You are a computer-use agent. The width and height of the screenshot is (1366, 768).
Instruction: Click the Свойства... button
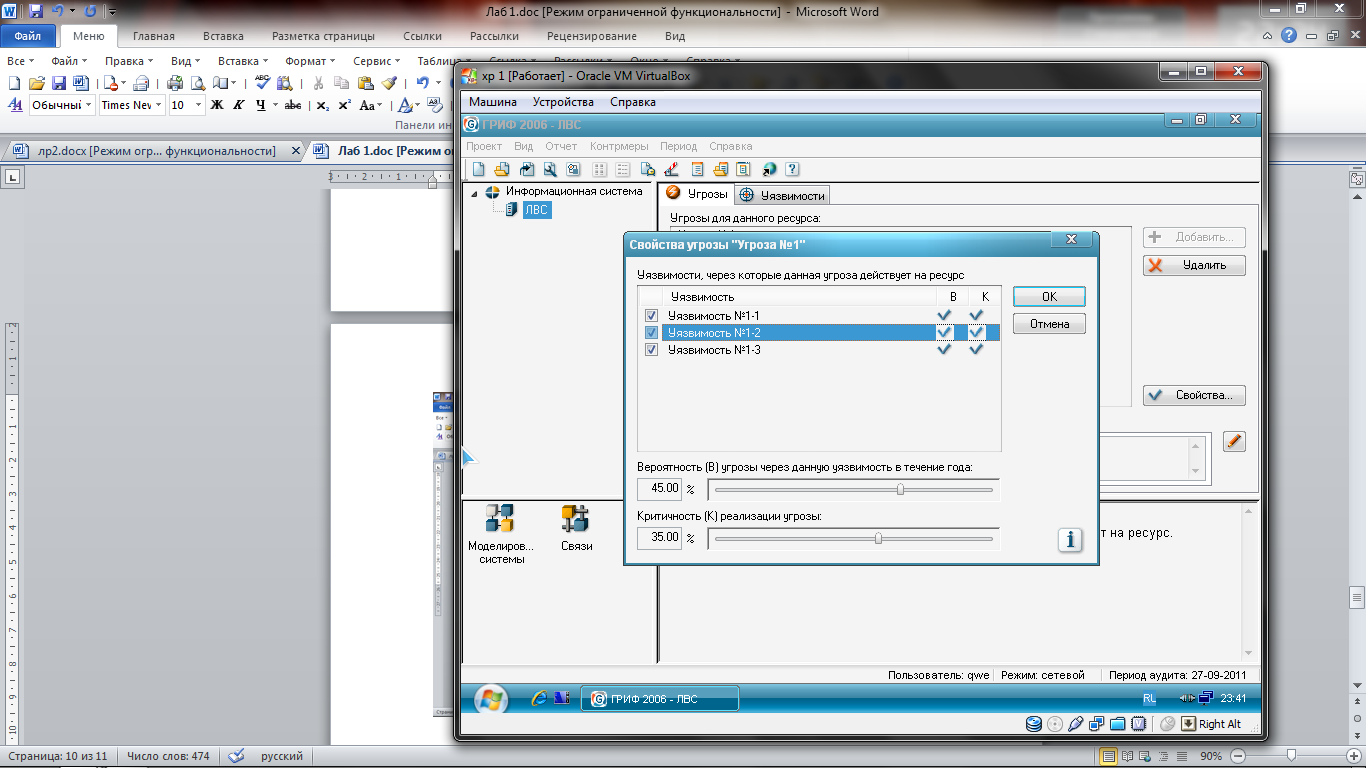point(1194,395)
